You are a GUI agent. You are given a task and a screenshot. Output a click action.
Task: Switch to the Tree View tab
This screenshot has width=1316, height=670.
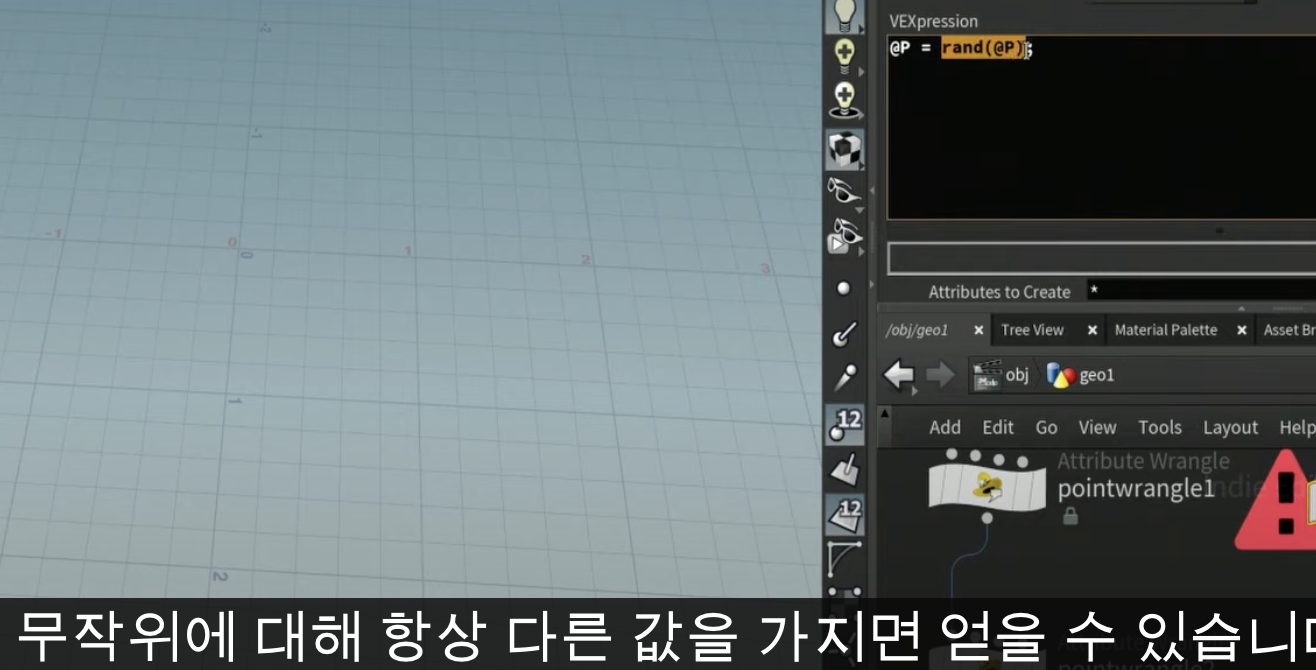[x=1032, y=330]
